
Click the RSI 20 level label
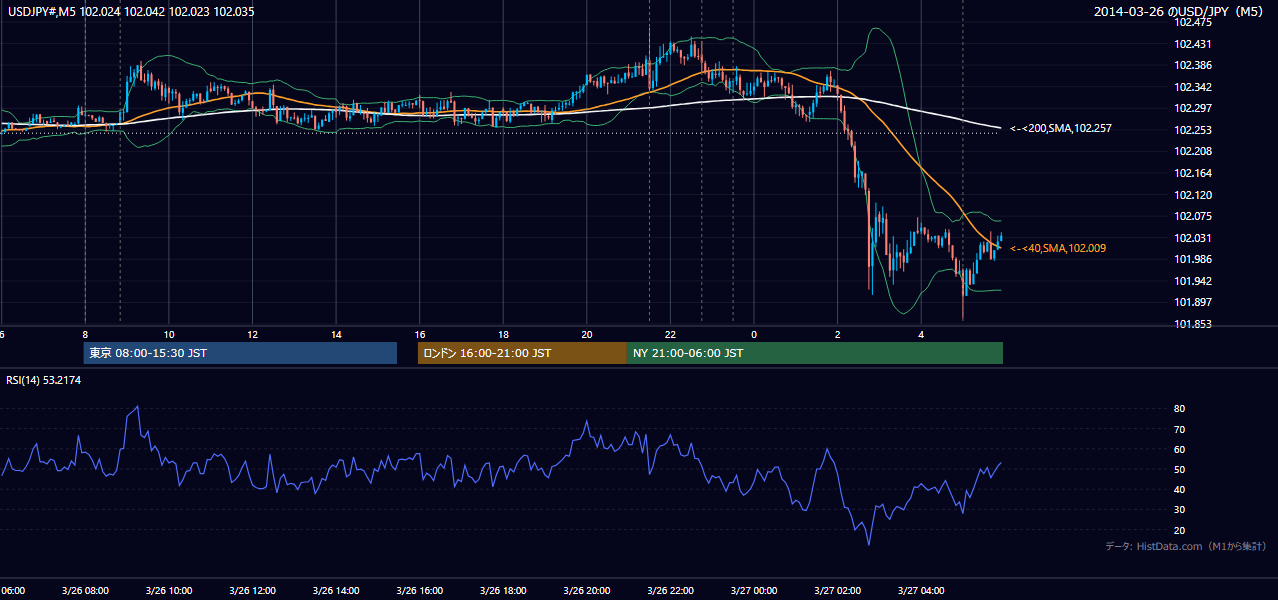point(1180,530)
